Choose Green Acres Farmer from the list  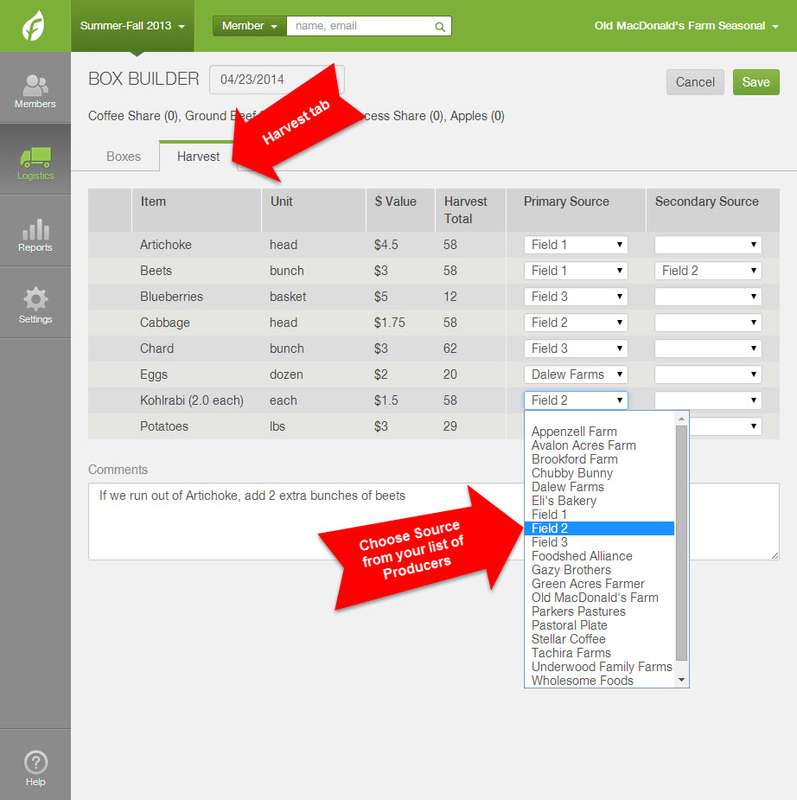(600, 584)
